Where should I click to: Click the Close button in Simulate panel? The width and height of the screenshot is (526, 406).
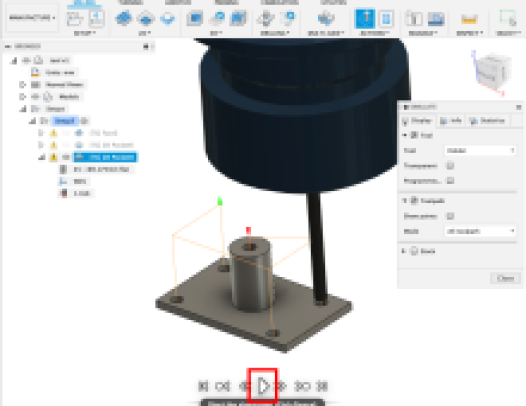(506, 278)
